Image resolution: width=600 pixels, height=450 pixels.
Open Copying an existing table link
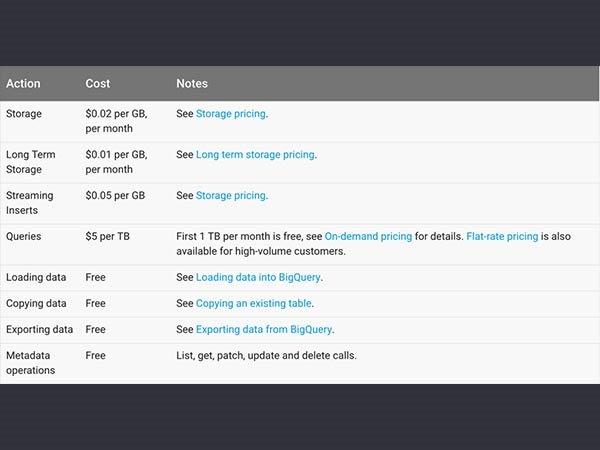254,303
